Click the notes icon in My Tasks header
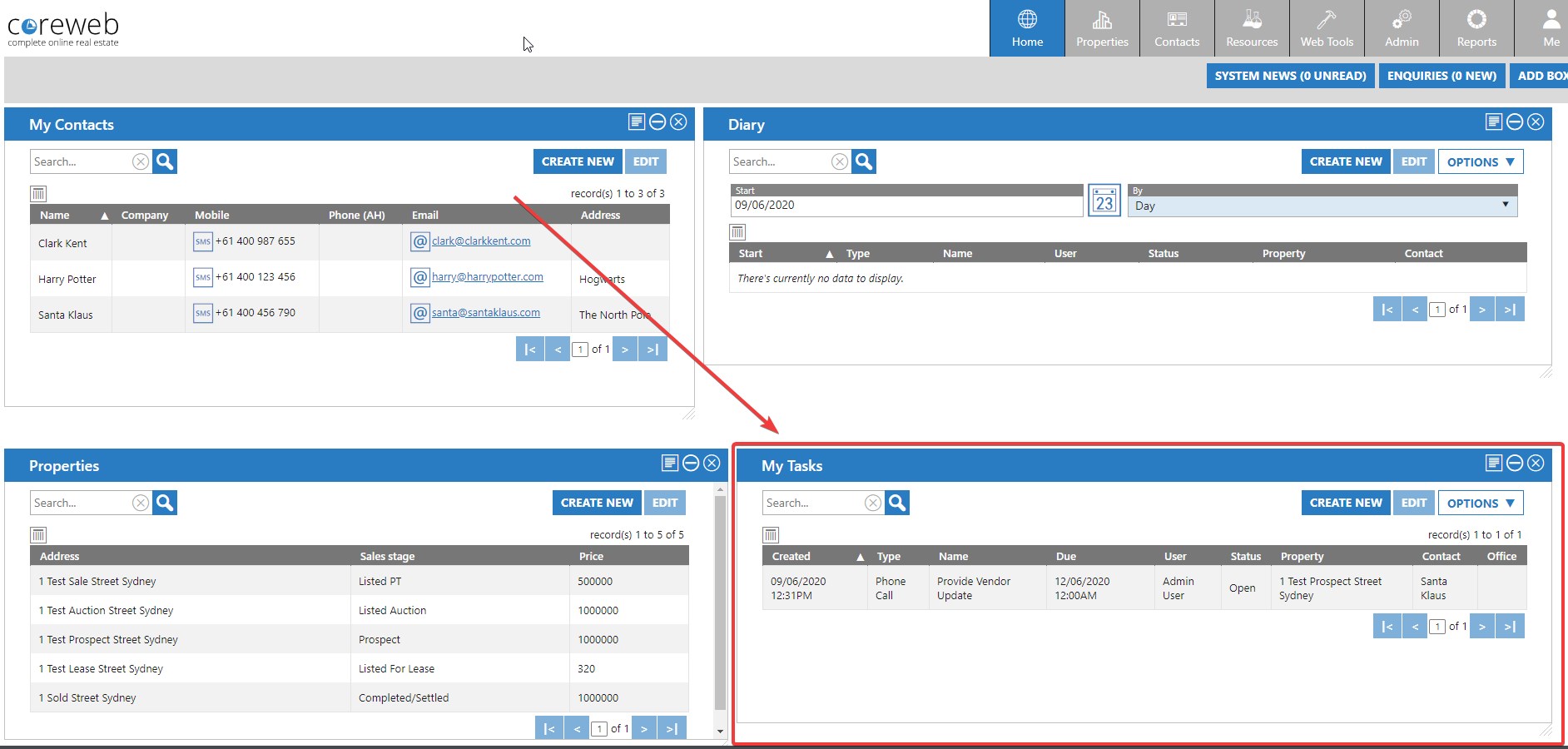1568x749 pixels. point(1494,464)
